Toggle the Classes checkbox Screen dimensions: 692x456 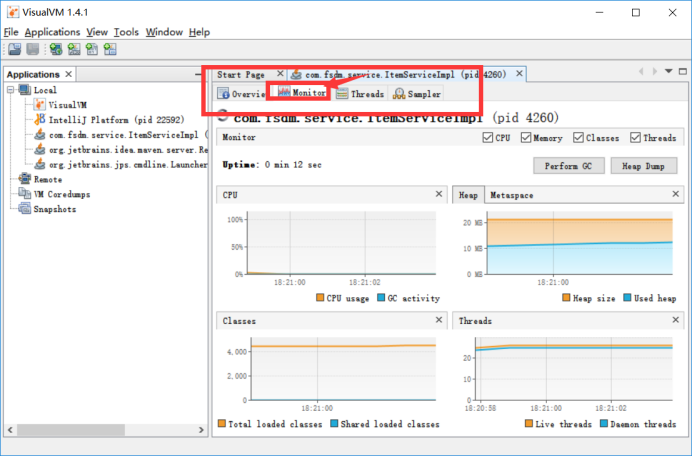[578, 138]
